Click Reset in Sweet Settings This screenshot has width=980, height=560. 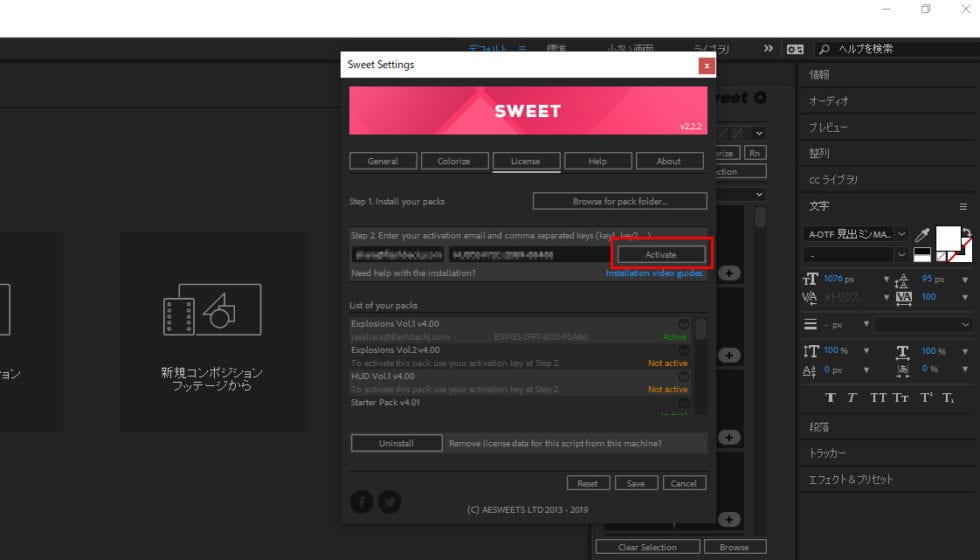click(x=588, y=483)
